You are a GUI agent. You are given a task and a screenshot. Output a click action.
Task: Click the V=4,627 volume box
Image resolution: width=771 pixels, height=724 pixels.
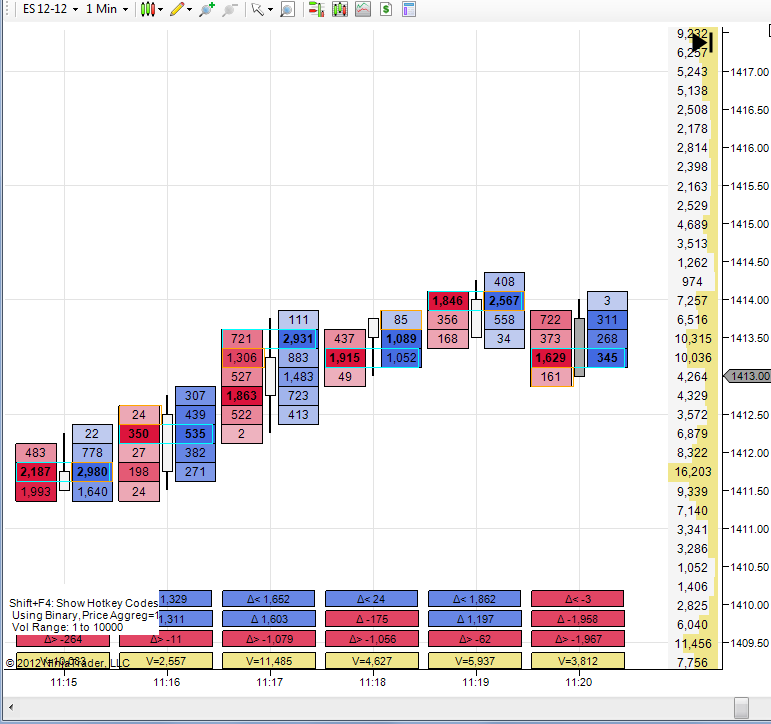tap(372, 661)
